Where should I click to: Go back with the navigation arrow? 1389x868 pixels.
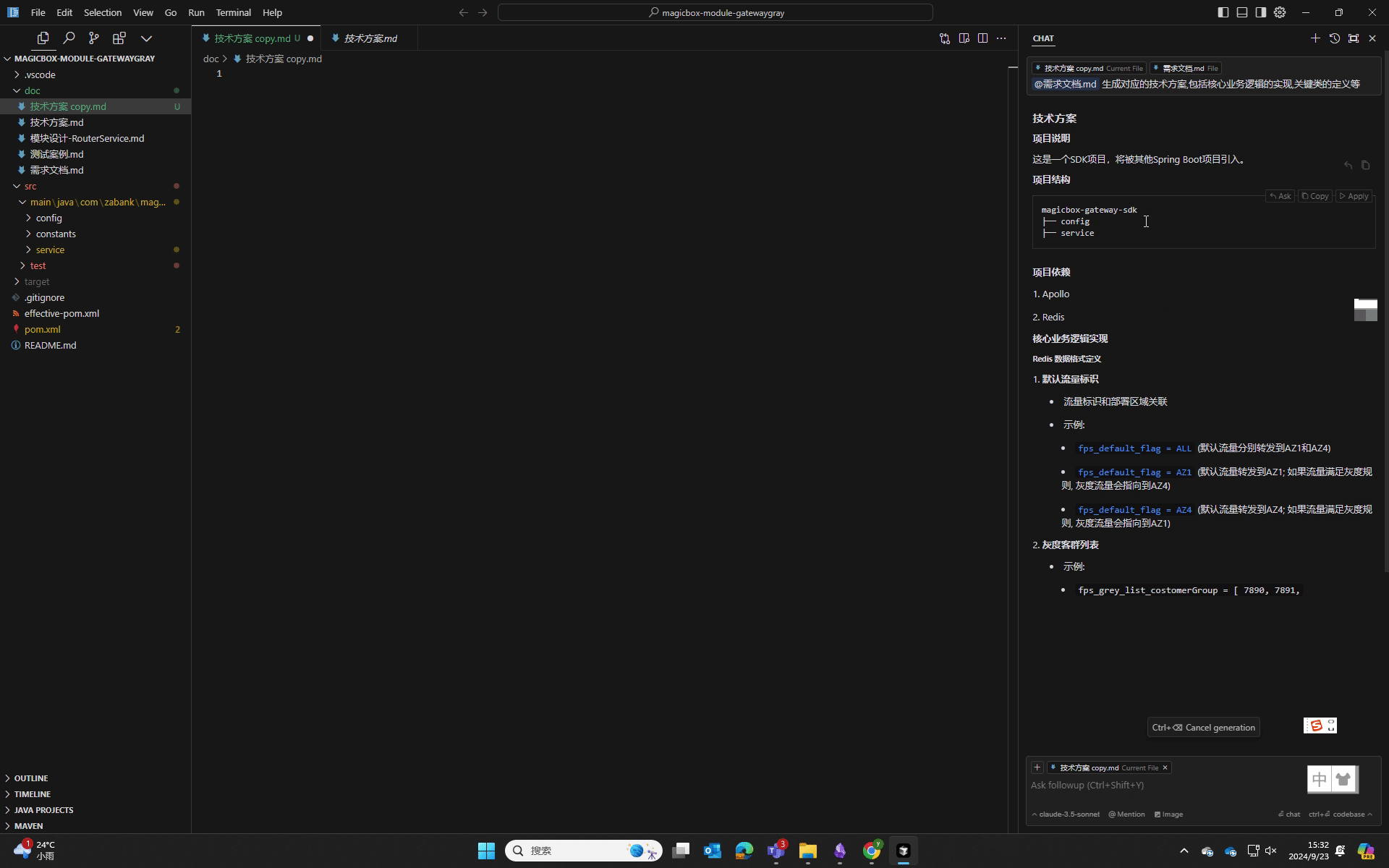(x=464, y=12)
